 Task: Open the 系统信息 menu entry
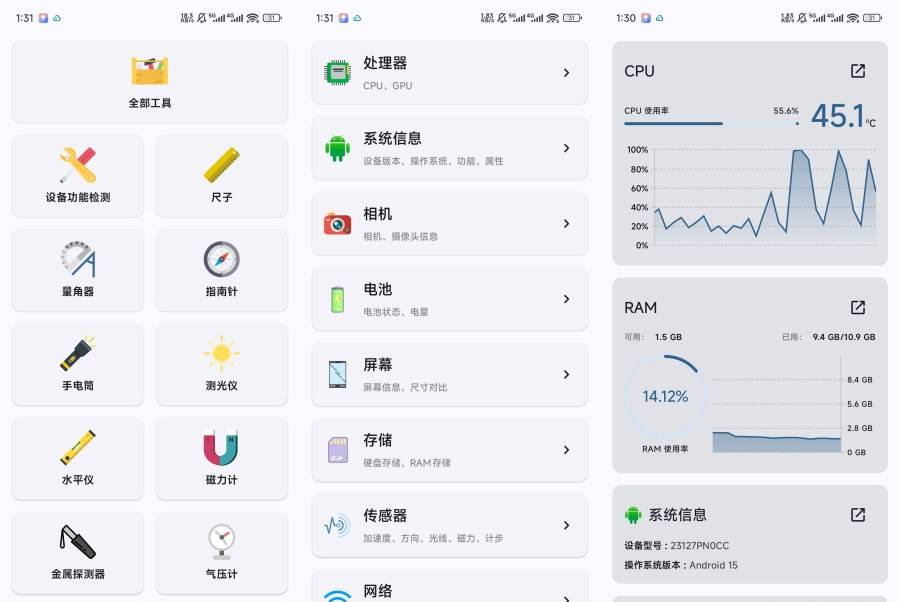tap(449, 148)
